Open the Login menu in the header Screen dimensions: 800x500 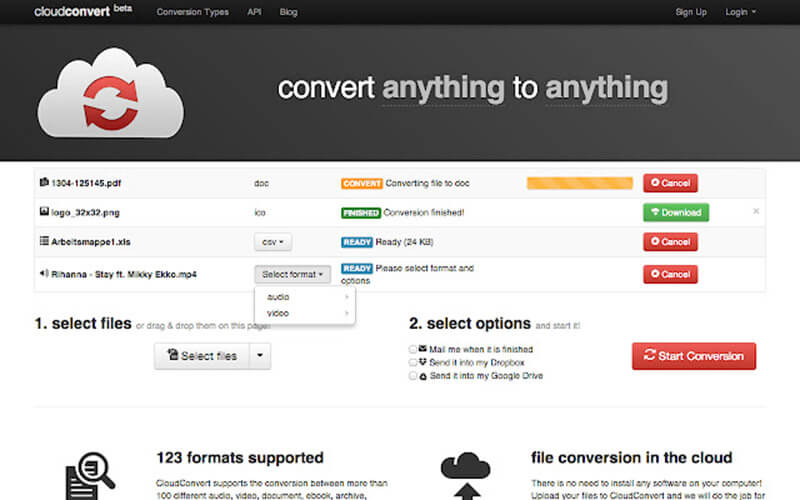tap(741, 12)
